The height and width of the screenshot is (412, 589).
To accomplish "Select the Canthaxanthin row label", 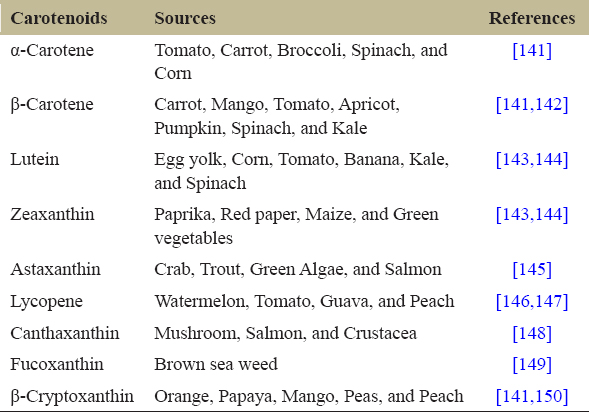I will [65, 333].
